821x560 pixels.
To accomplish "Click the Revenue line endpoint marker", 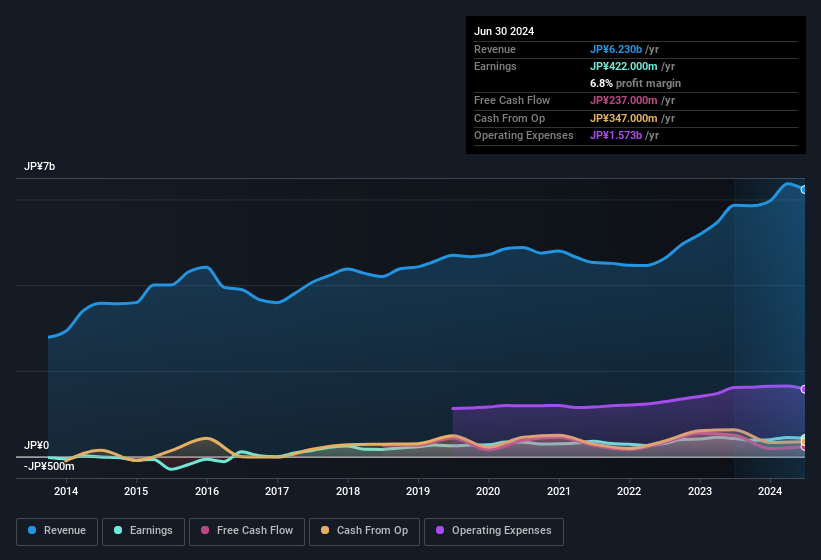I will click(x=804, y=189).
